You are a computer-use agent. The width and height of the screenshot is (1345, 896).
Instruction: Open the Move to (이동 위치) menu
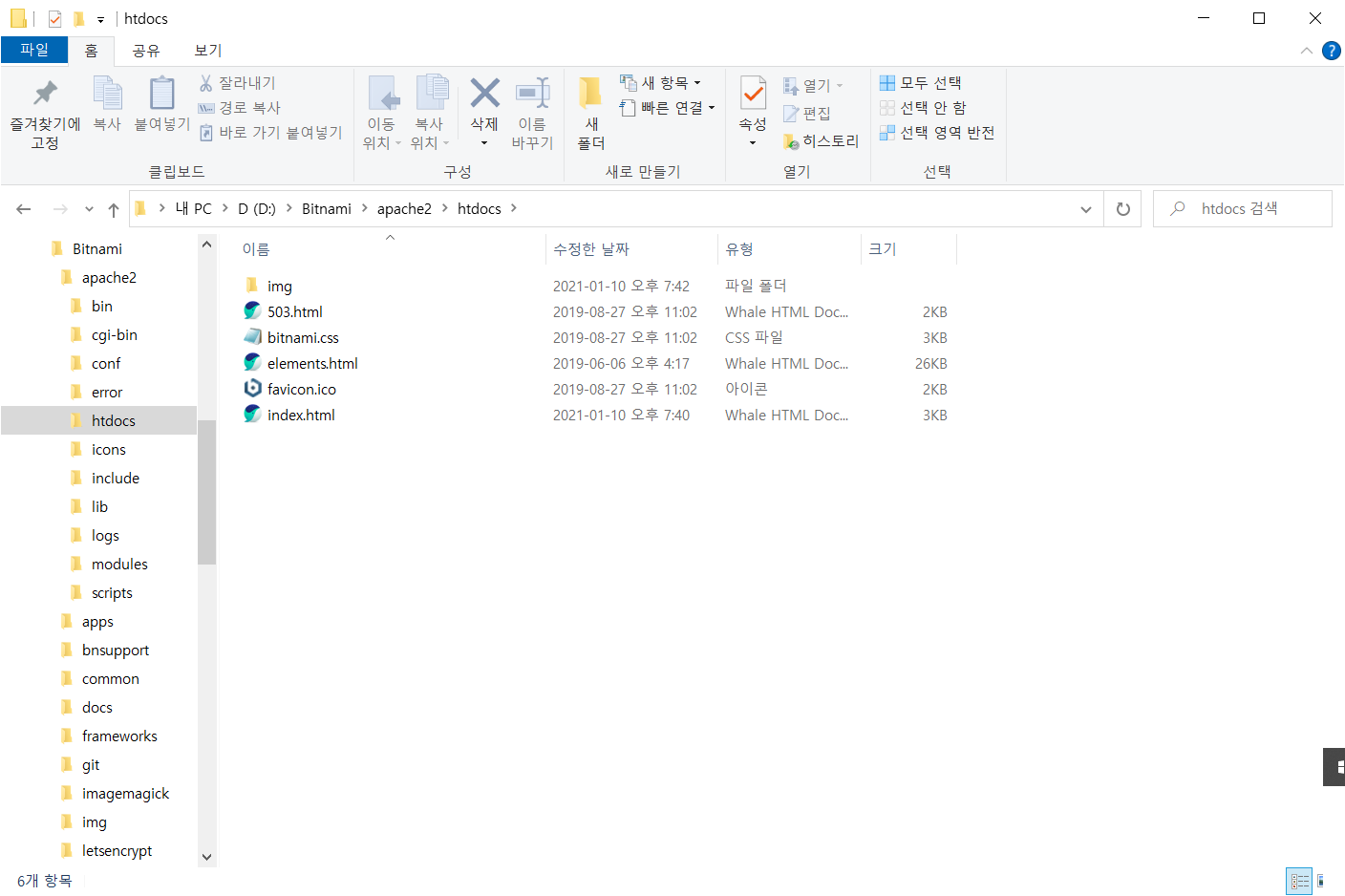[382, 113]
